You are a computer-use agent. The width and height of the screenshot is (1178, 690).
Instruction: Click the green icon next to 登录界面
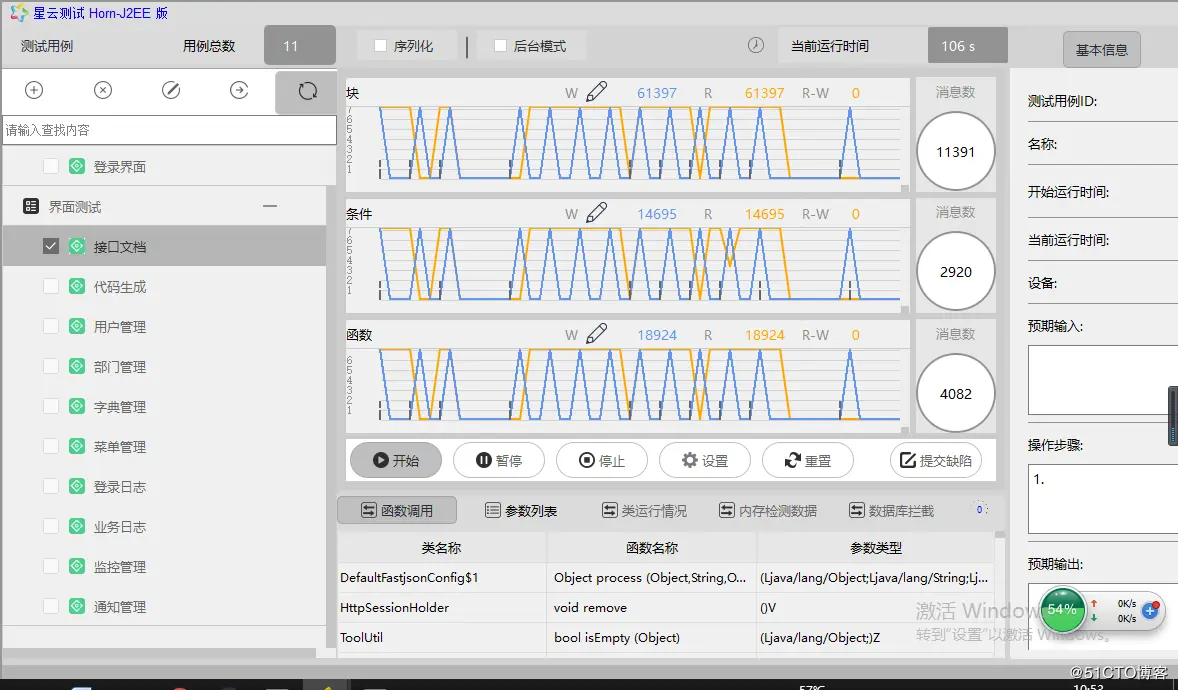click(77, 166)
